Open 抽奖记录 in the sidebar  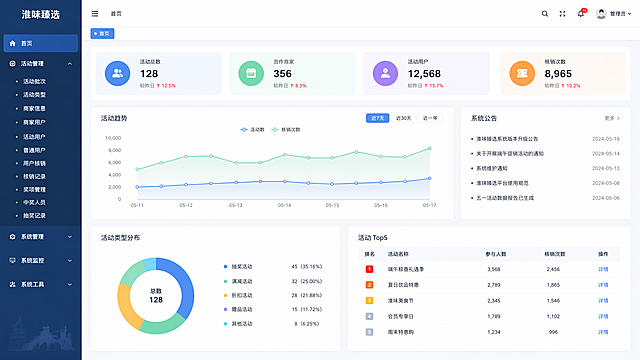coord(35,216)
